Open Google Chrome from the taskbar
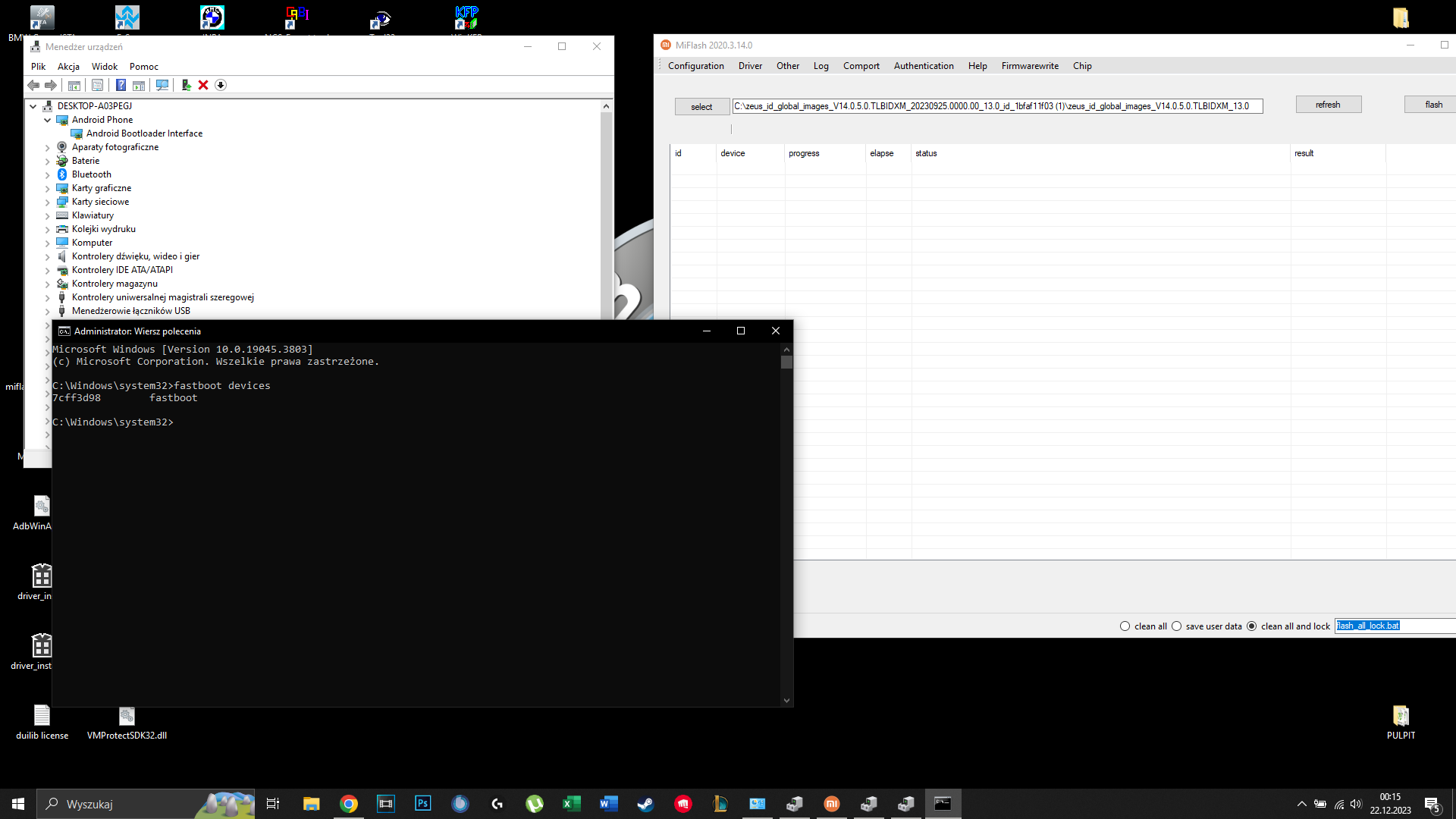This screenshot has width=1456, height=819. coord(349,804)
